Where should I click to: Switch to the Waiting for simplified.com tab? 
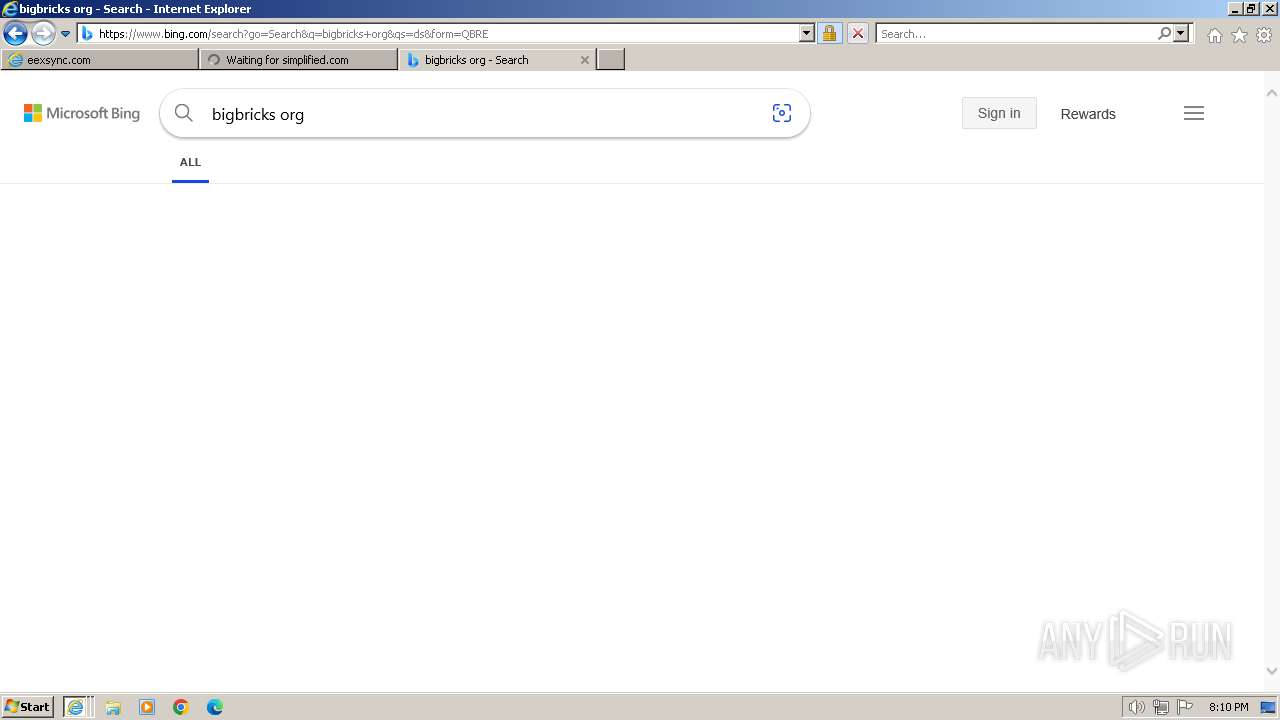point(298,60)
